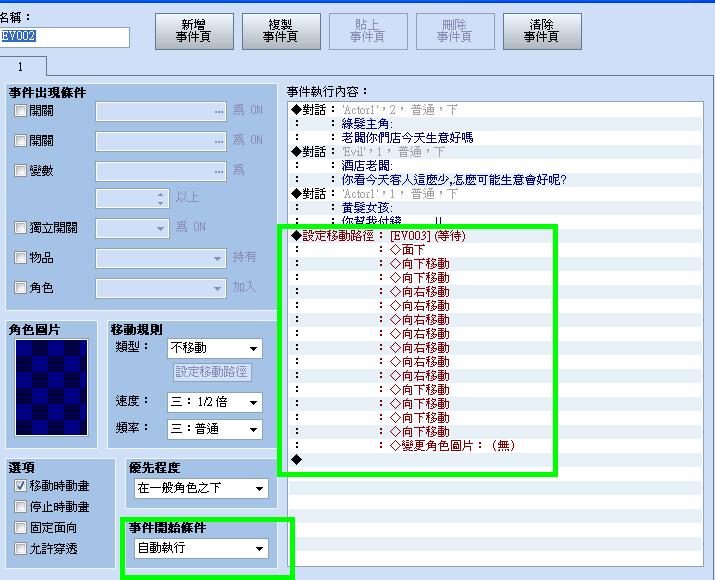Image resolution: width=715 pixels, height=580 pixels.
Task: Open the 類型 dropdown showing 不移動
Action: pos(215,348)
